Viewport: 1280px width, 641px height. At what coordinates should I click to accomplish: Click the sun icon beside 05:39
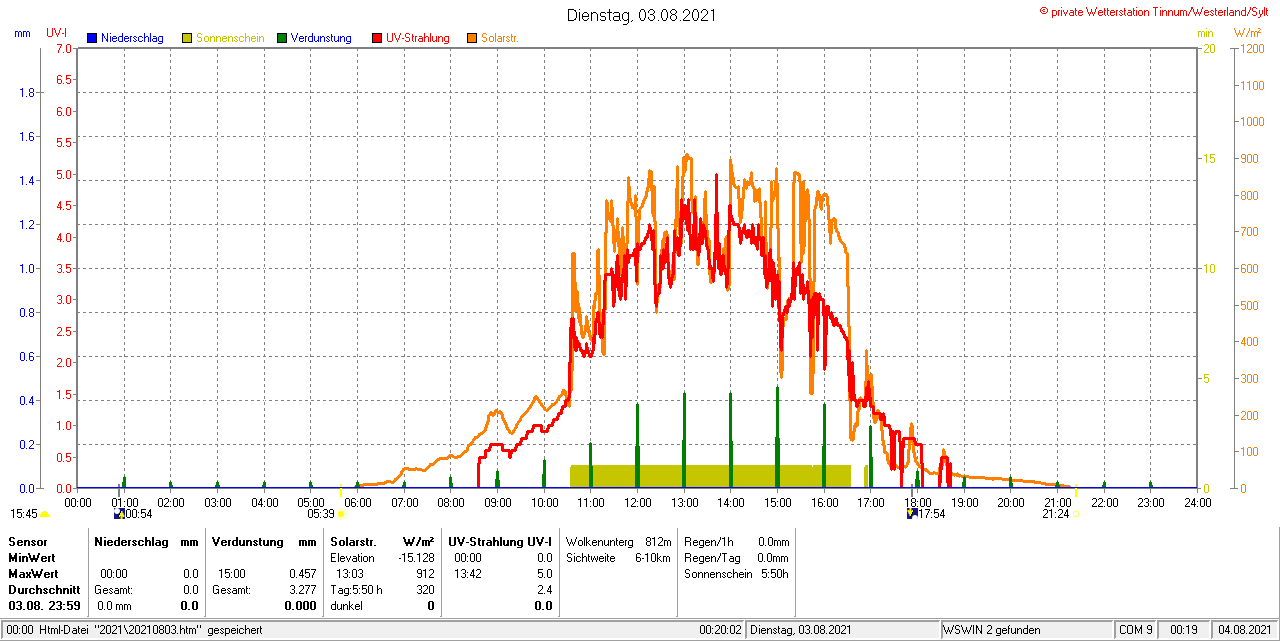coord(340,514)
